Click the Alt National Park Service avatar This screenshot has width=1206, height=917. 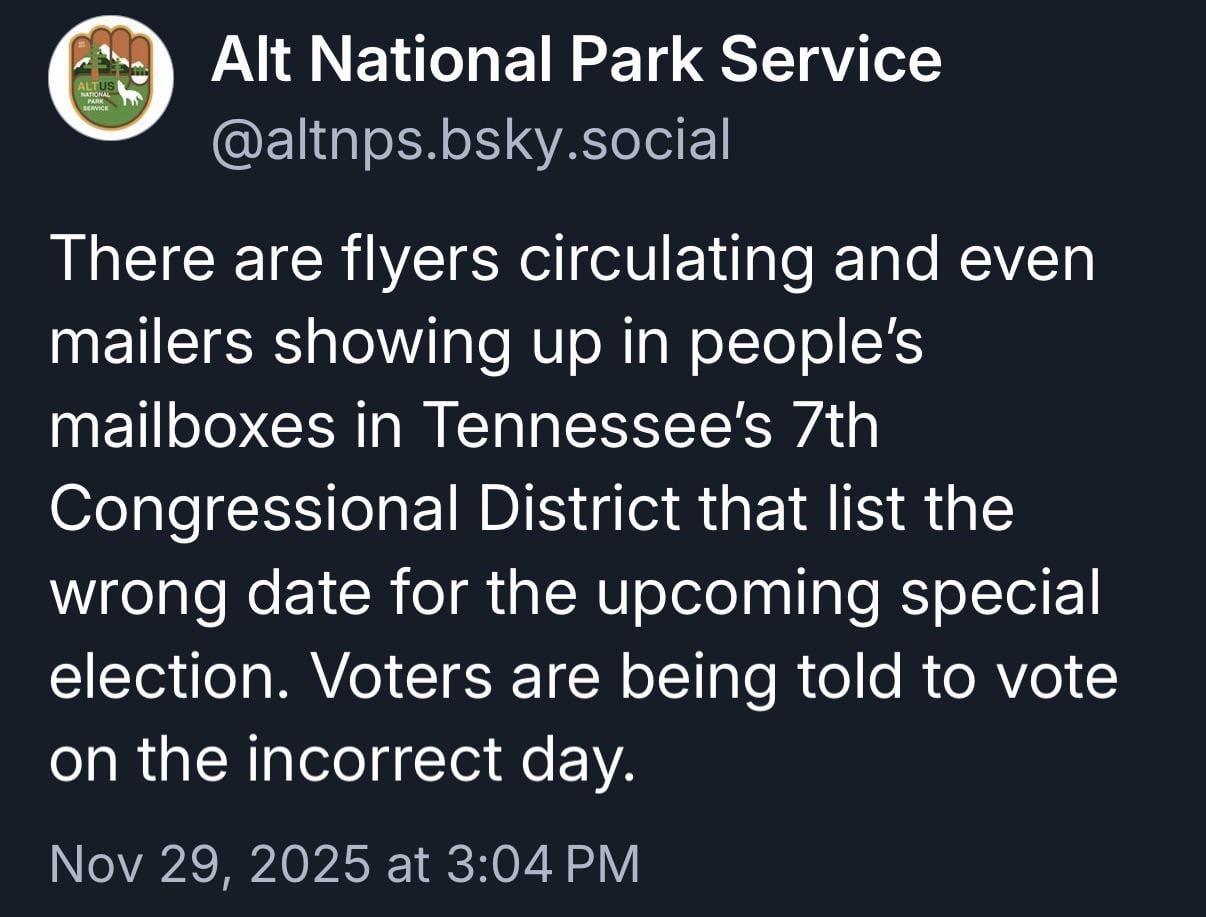[111, 79]
